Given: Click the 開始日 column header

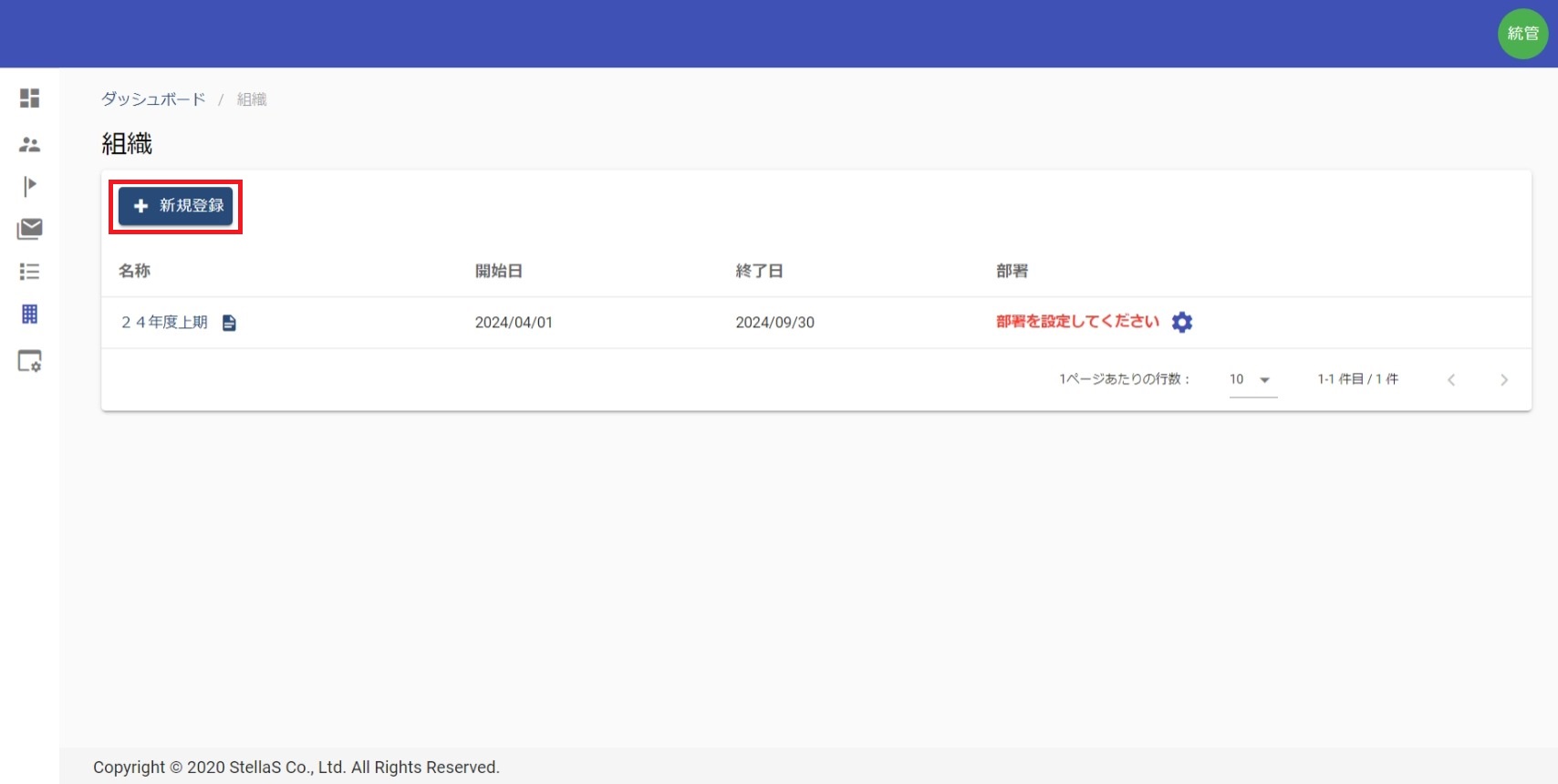Looking at the screenshot, I should click(x=498, y=271).
